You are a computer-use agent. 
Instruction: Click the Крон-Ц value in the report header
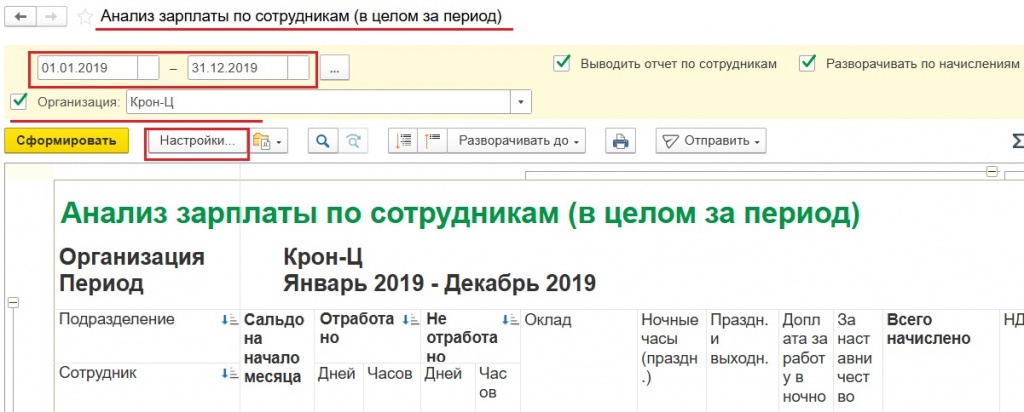[323, 257]
